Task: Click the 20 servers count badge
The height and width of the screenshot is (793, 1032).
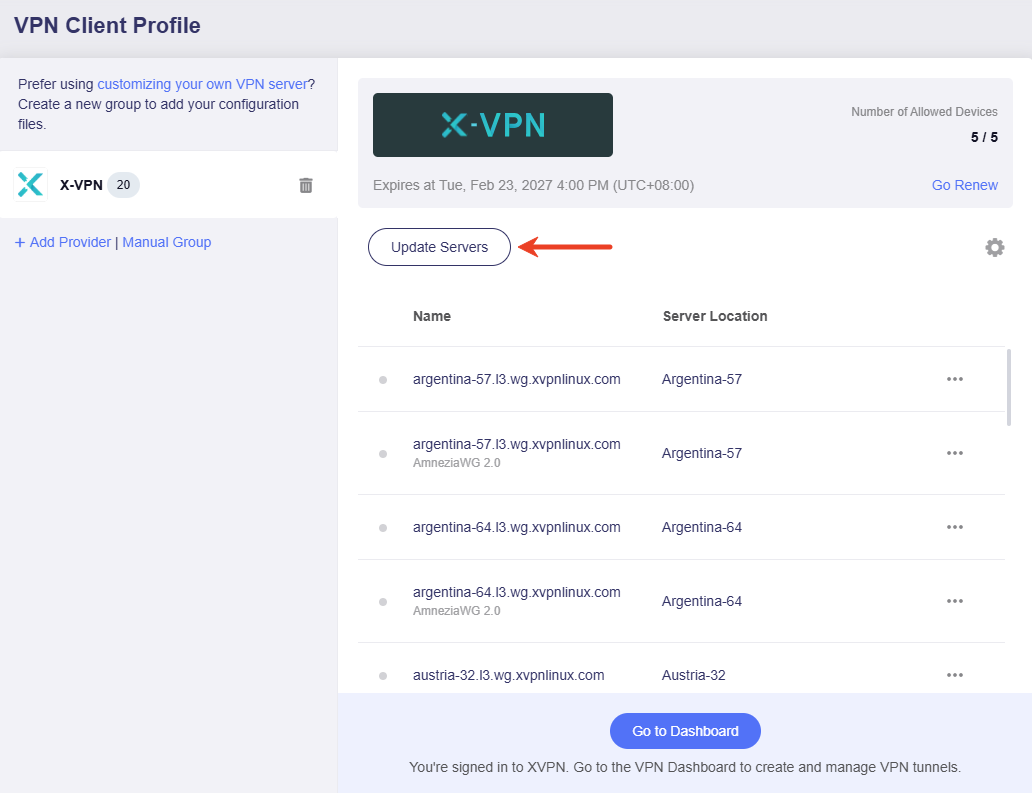Action: point(124,185)
